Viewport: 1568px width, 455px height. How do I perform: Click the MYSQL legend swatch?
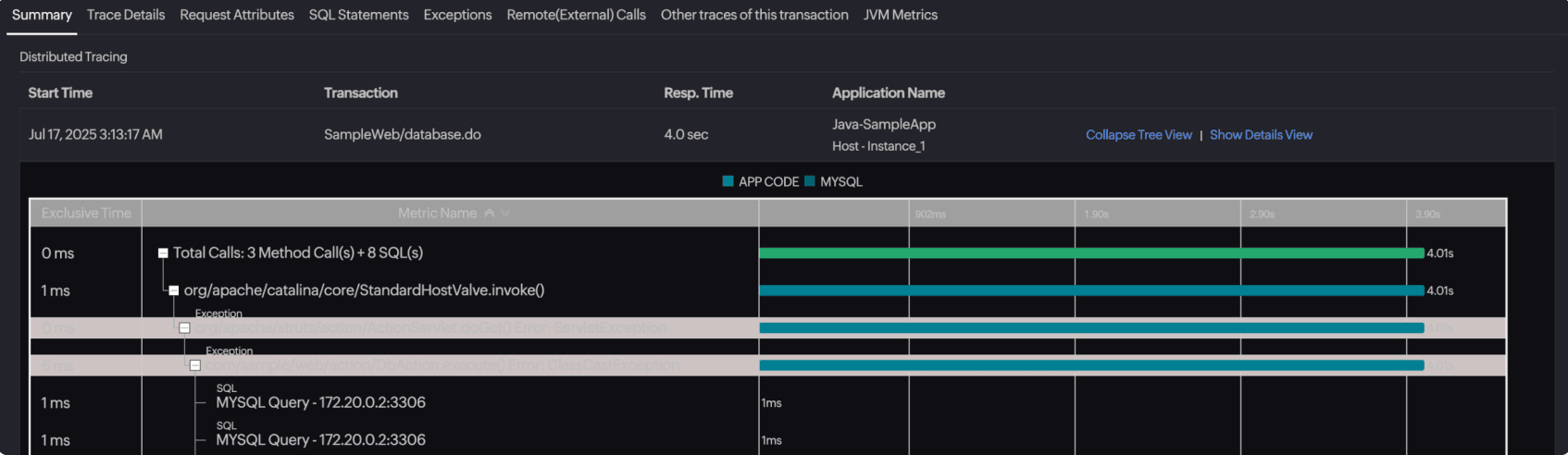pos(810,181)
